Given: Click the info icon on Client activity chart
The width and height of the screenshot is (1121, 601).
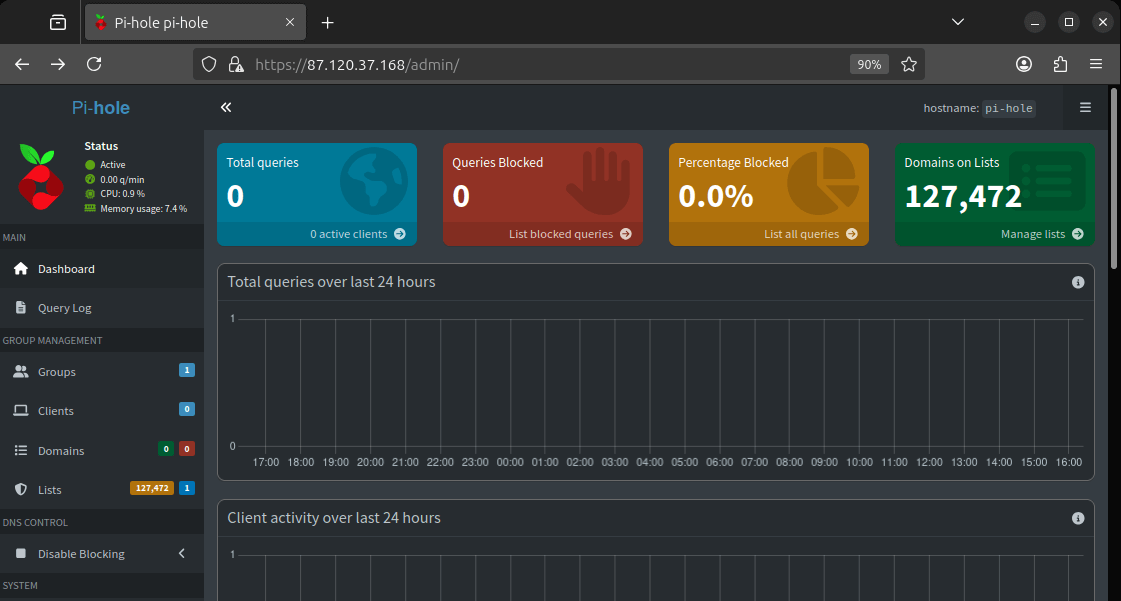Looking at the screenshot, I should [1078, 518].
